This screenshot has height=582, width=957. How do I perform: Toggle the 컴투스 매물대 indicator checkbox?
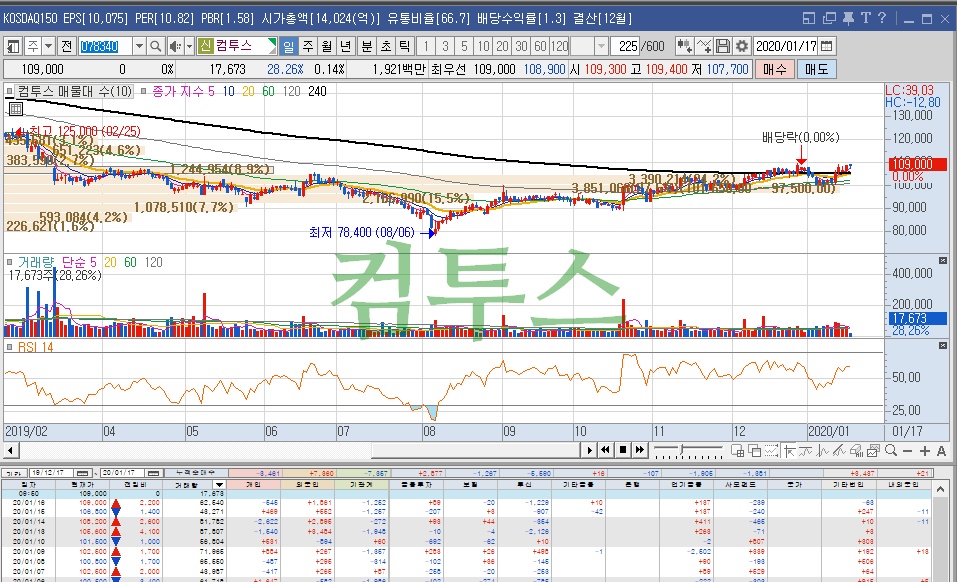9,92
